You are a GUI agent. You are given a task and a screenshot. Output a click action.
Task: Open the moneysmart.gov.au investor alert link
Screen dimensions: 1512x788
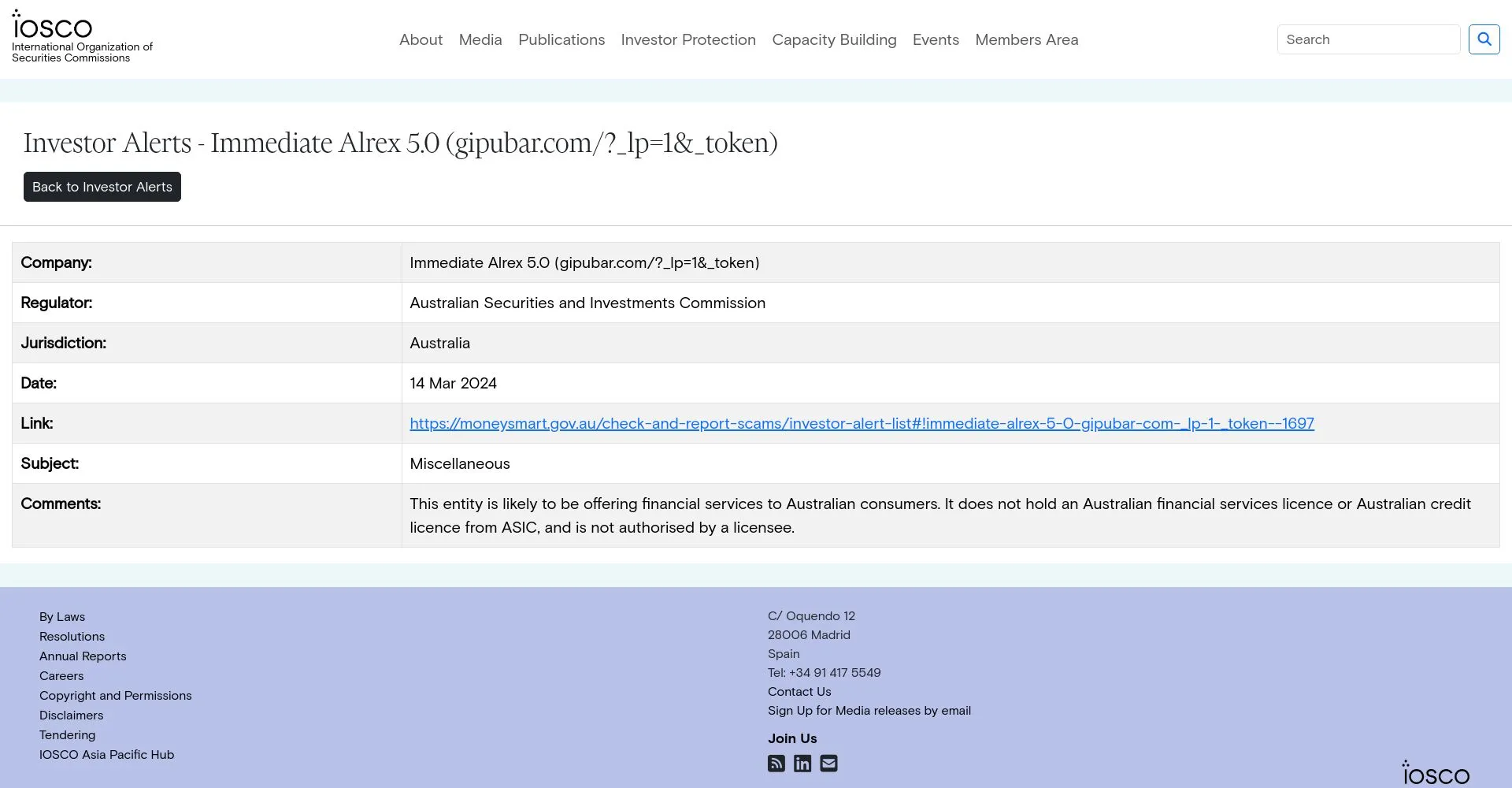[862, 423]
